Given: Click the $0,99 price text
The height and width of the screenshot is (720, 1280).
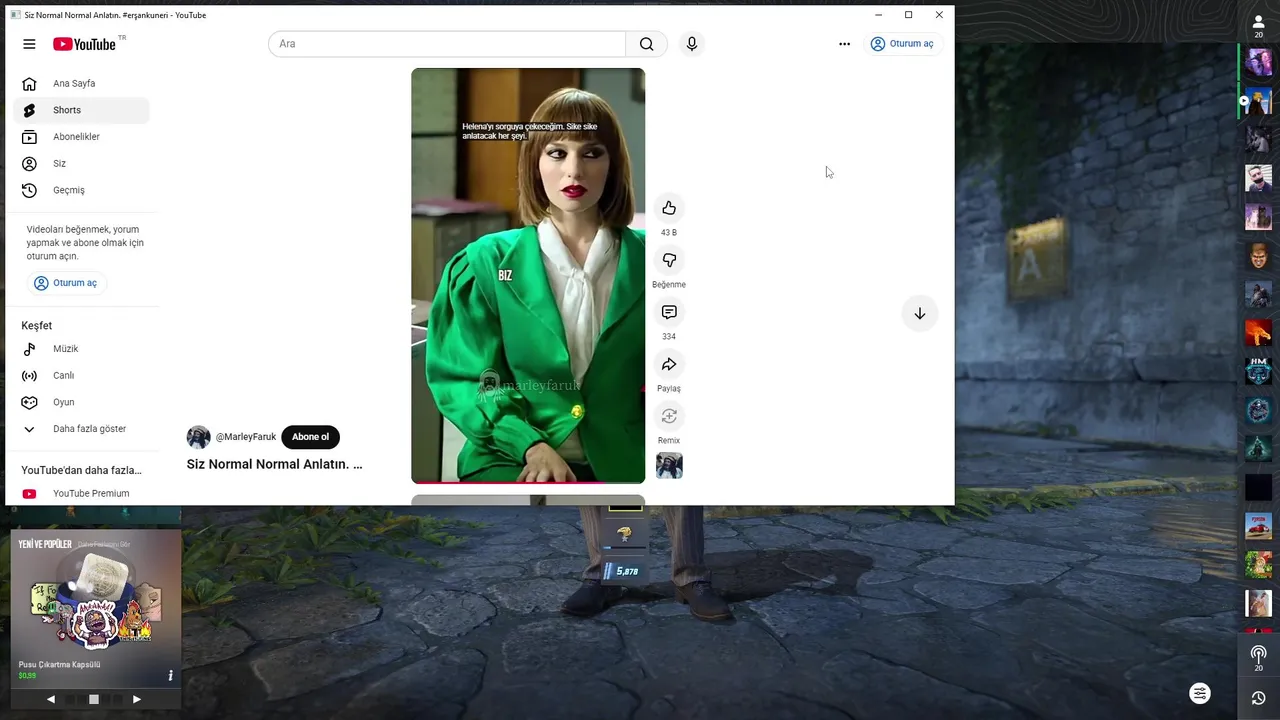Looking at the screenshot, I should 28,676.
